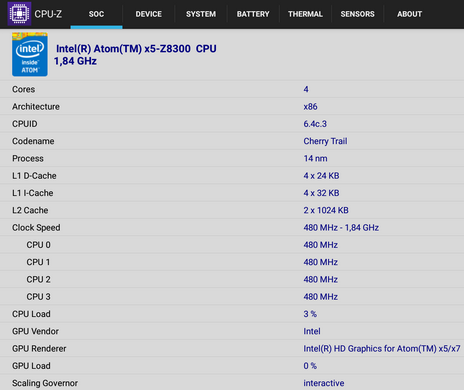464x390 pixels.
Task: Click the 480 MHz value for CPU 0
Action: pos(321,245)
